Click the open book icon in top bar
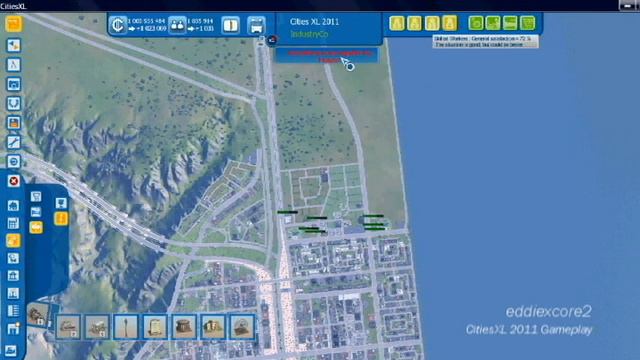The height and width of the screenshot is (360, 640). pos(231,25)
